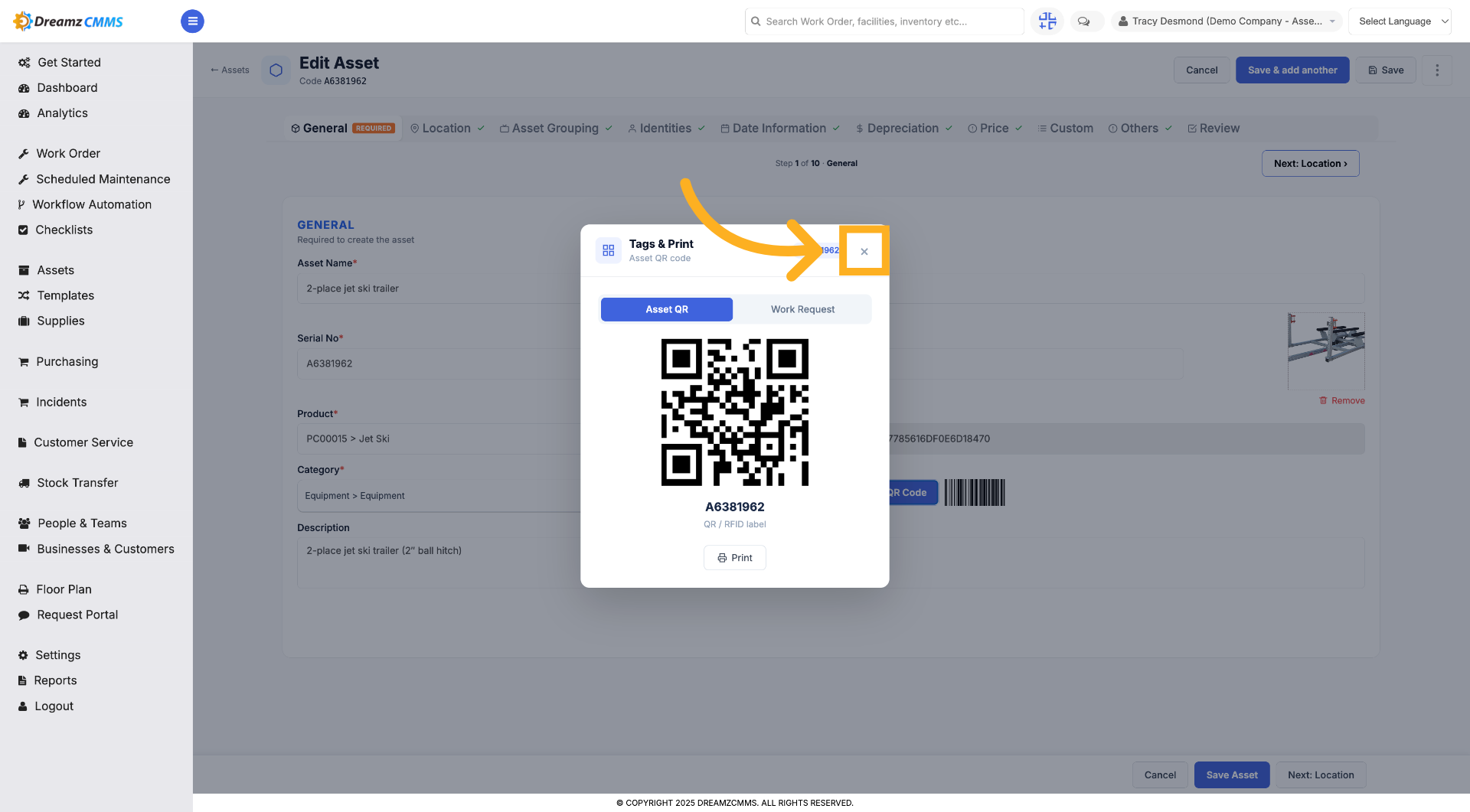Click the top Save button
Screen dimensions: 1470x812
click(1386, 70)
